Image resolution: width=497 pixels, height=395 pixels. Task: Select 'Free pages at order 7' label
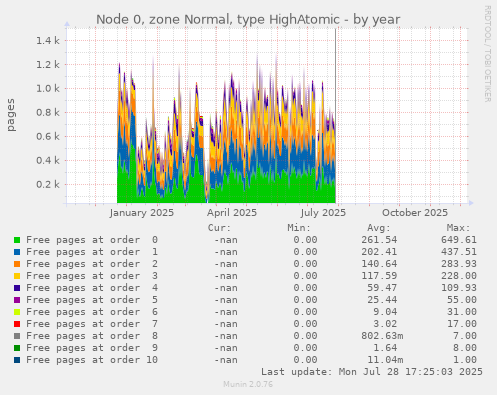[92, 324]
